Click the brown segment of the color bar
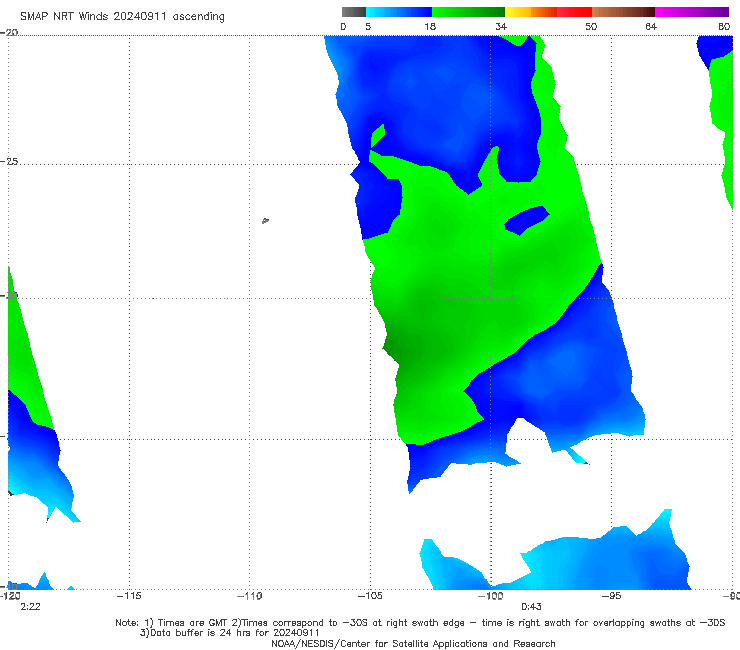 tap(623, 12)
